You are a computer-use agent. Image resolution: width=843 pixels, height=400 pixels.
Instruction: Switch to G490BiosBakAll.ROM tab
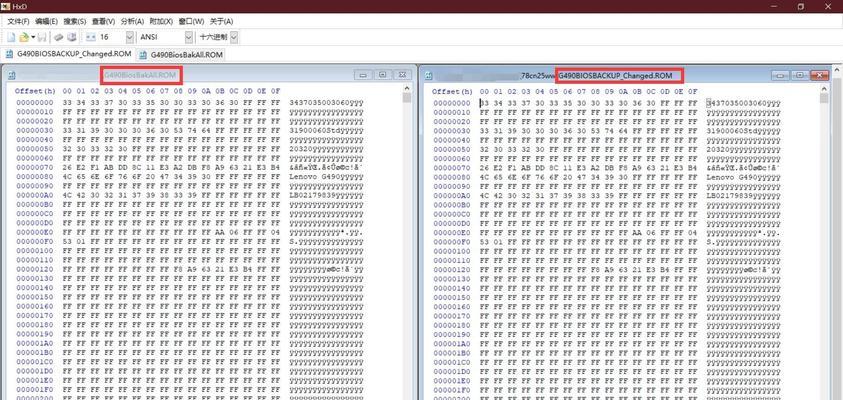coord(181,54)
